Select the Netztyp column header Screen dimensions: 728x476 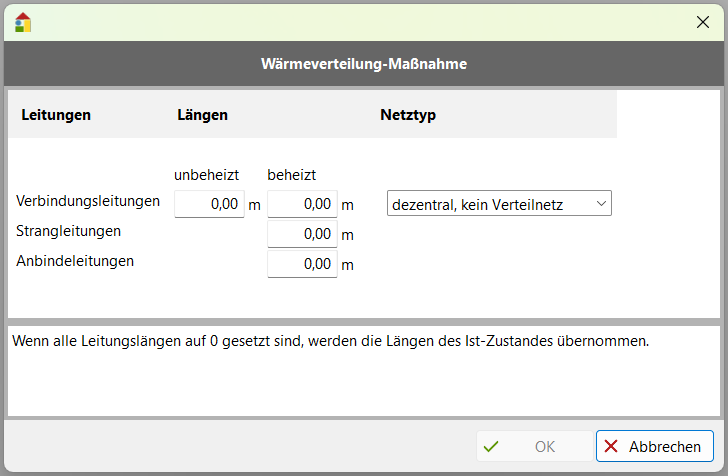tap(408, 115)
